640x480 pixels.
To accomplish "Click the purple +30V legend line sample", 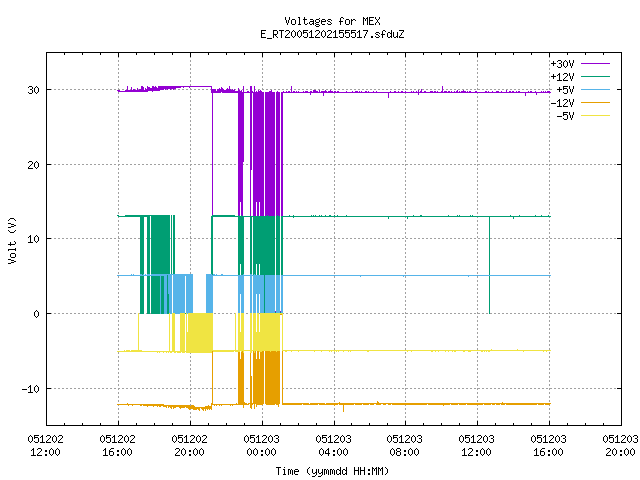I will 595,64.
